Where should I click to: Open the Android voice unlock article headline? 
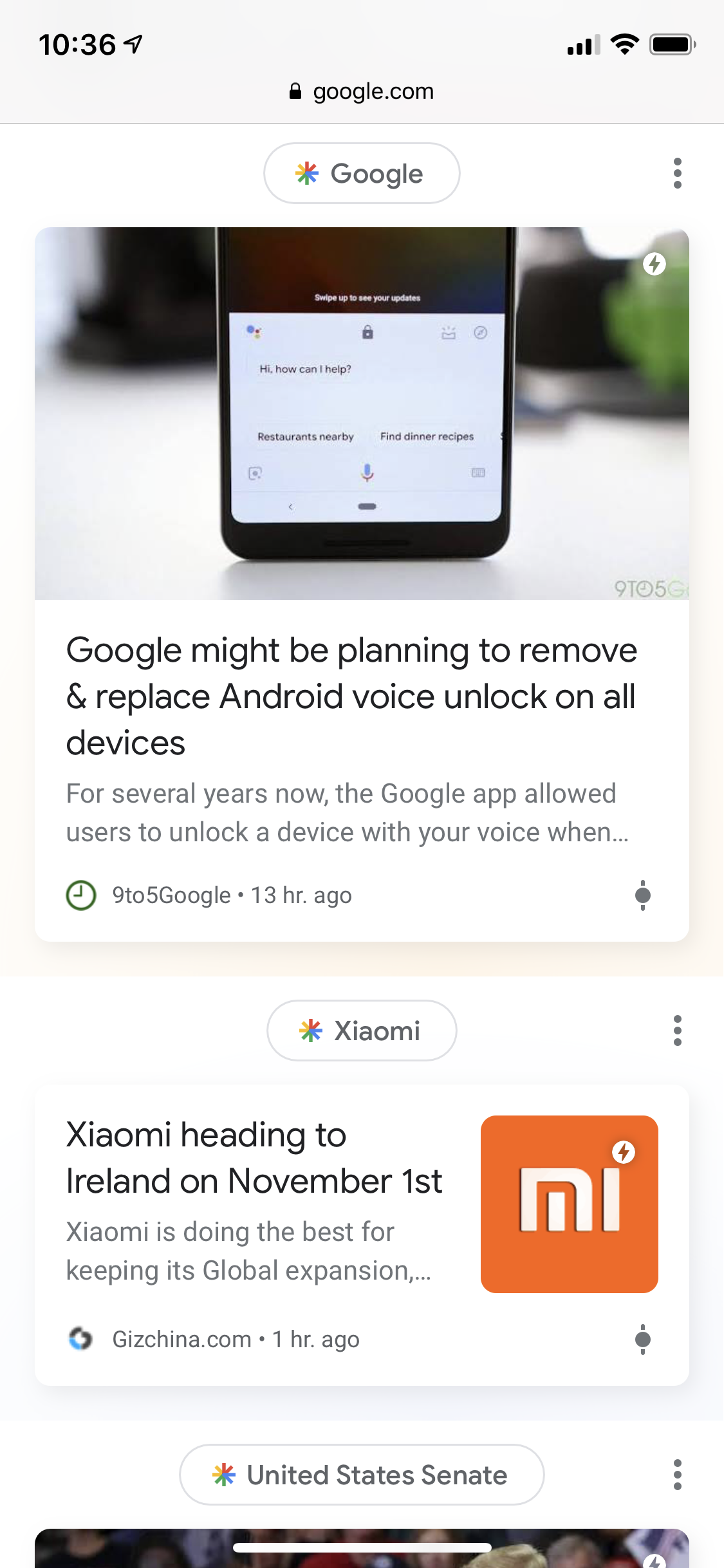[351, 696]
